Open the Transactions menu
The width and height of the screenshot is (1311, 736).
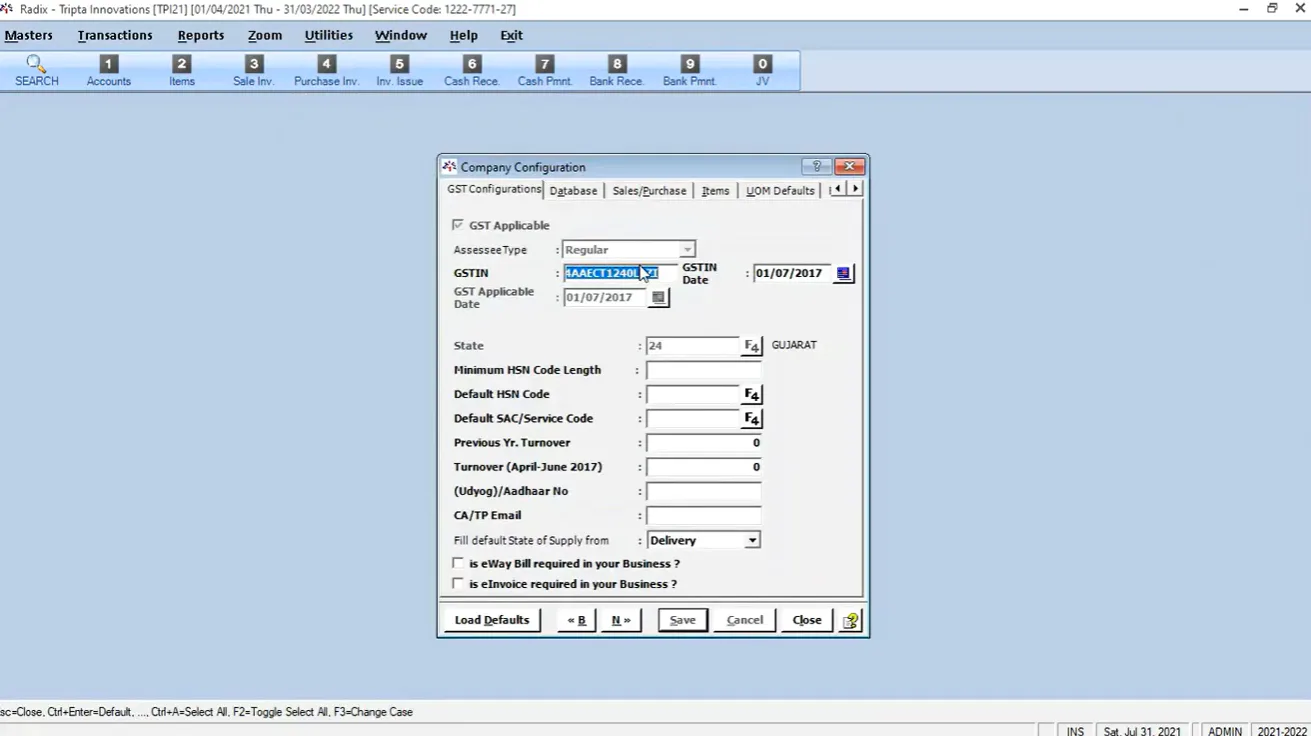(x=115, y=35)
